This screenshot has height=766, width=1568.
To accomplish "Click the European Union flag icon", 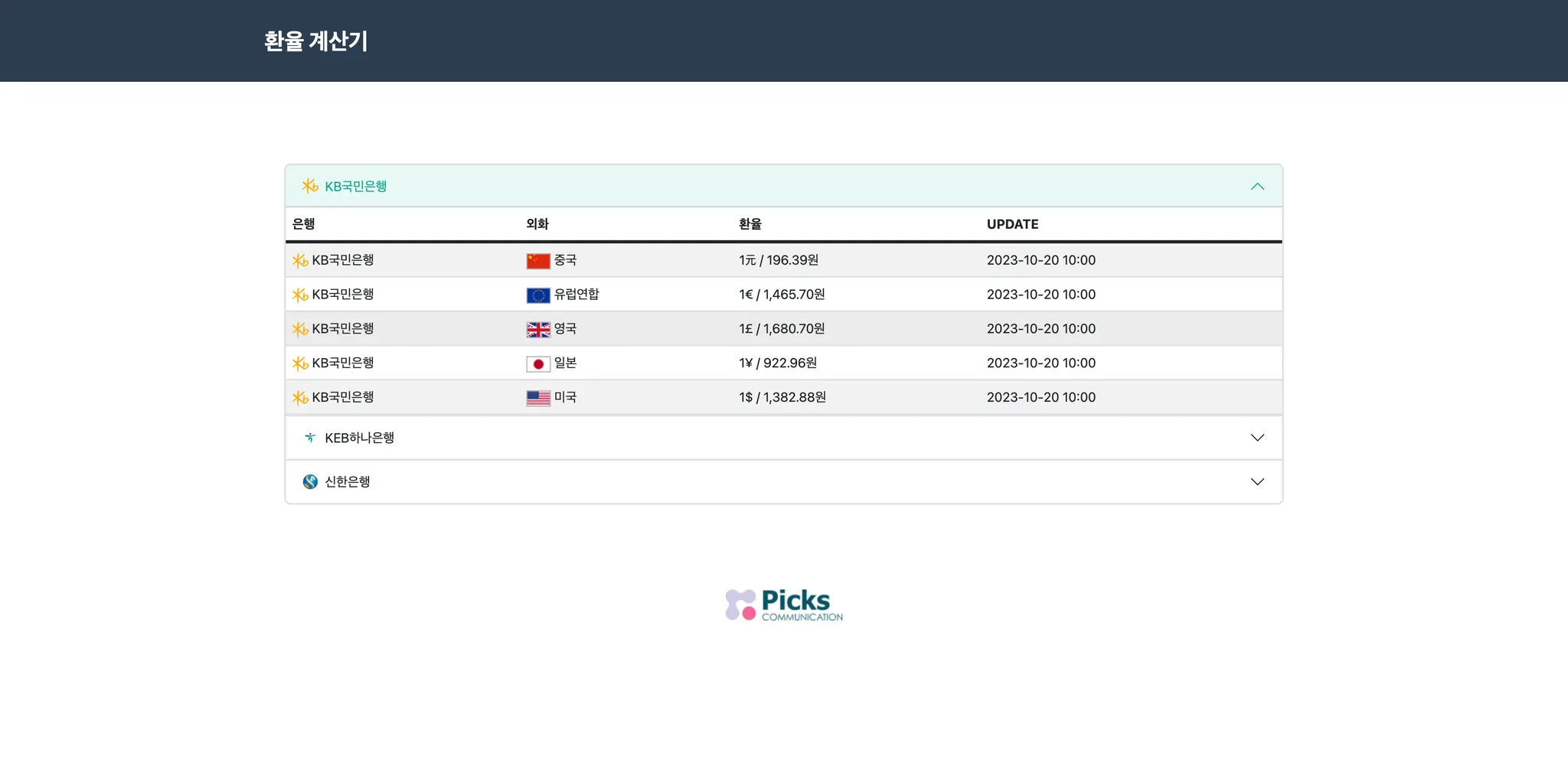I will [538, 295].
